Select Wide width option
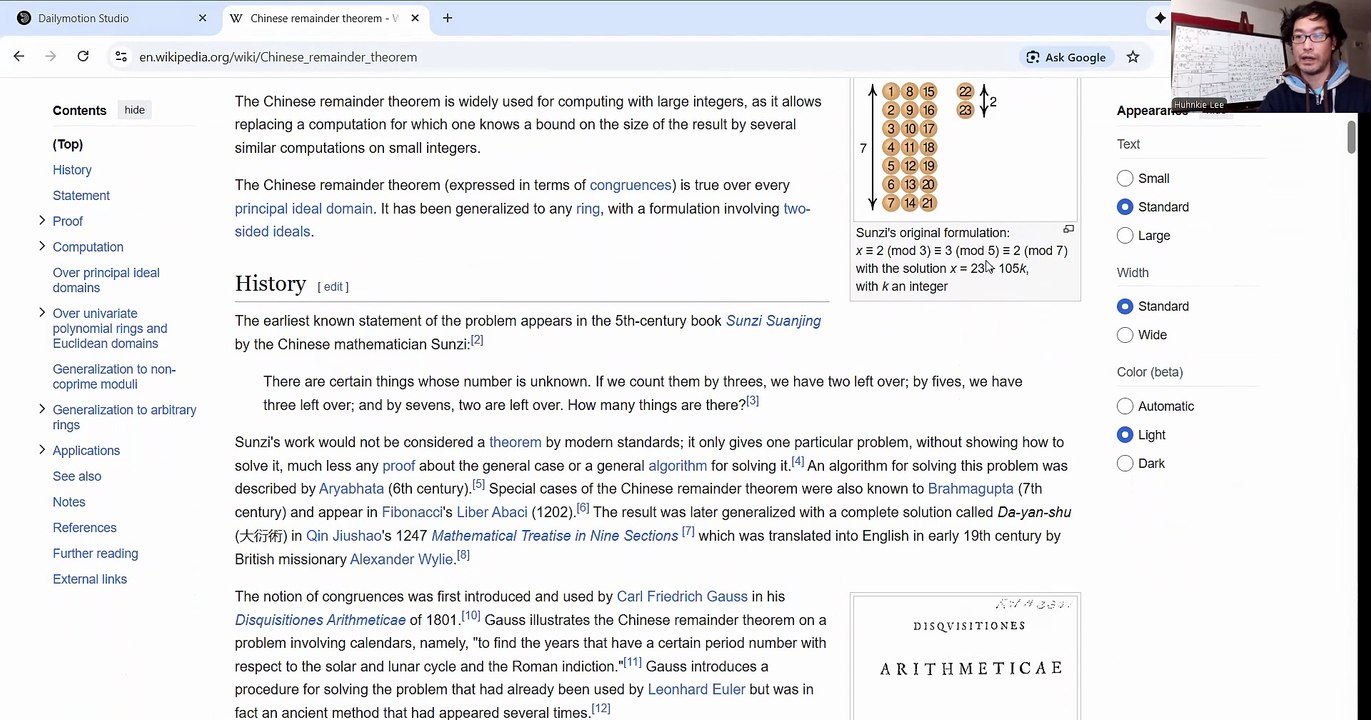This screenshot has width=1371, height=720. [1125, 335]
